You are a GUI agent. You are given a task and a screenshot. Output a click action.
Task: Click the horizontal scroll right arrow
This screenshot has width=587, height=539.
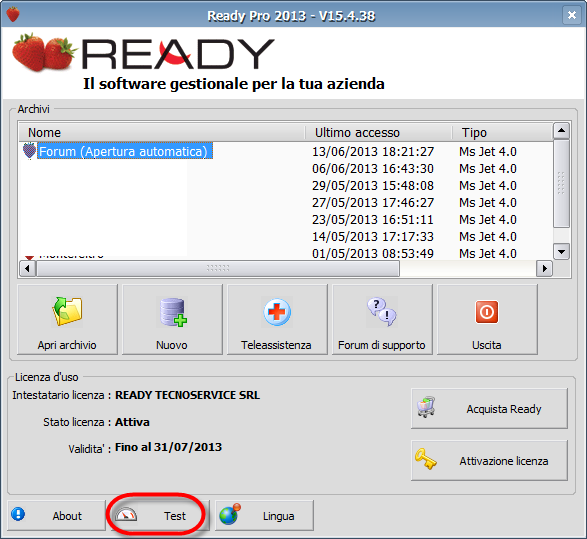[544, 268]
